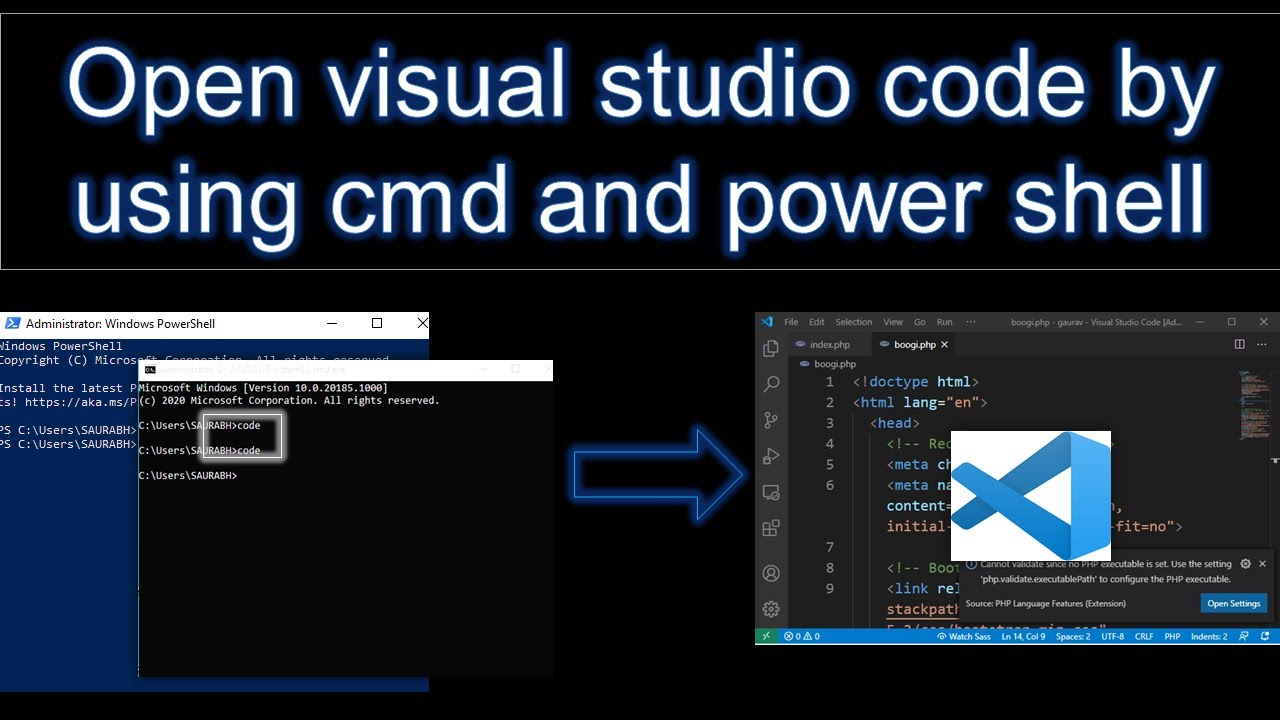Click the feedback icon in VS Code status bar
Image resolution: width=1280 pixels, height=720 pixels.
tap(1243, 636)
